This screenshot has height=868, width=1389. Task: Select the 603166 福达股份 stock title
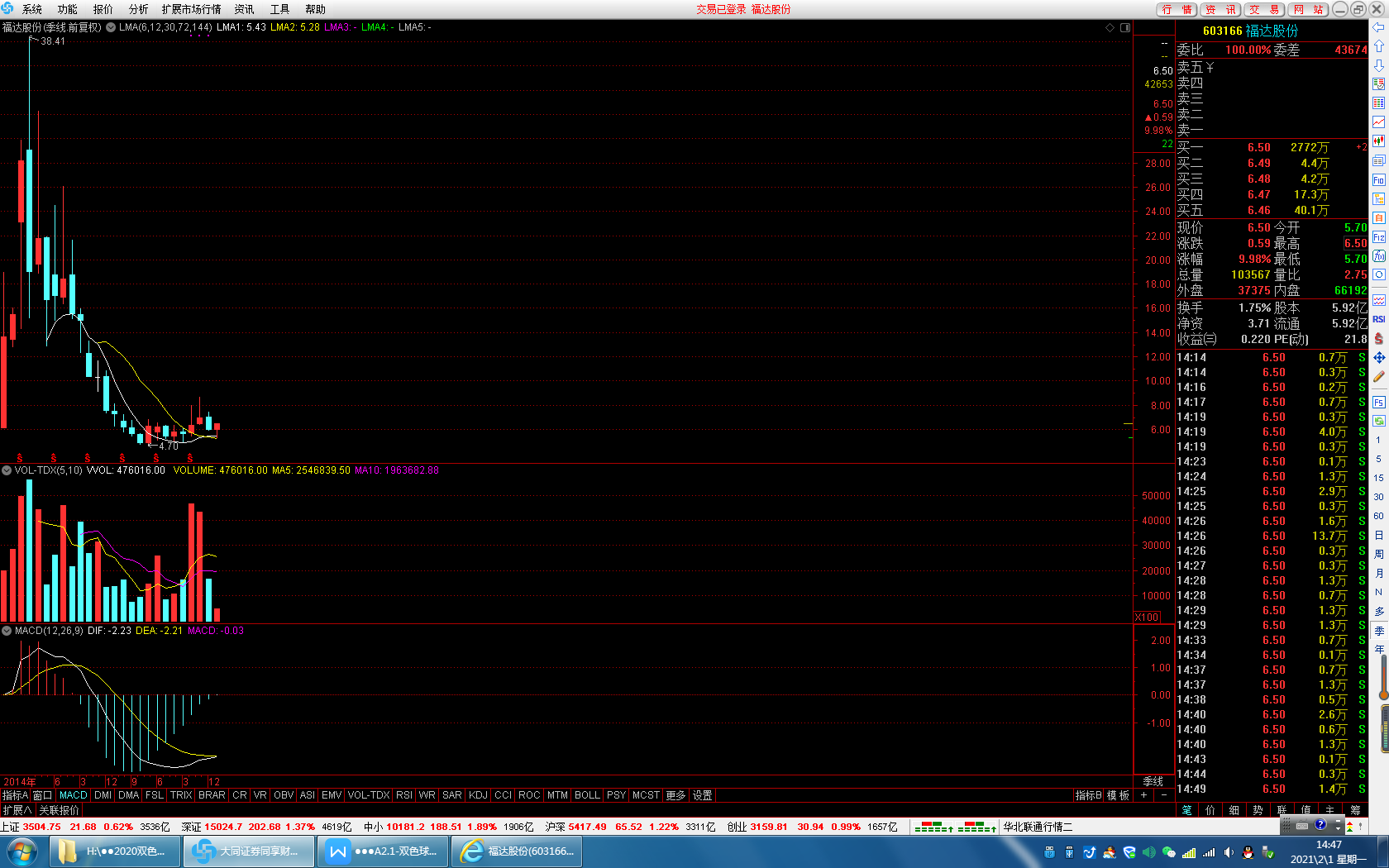click(x=1250, y=31)
